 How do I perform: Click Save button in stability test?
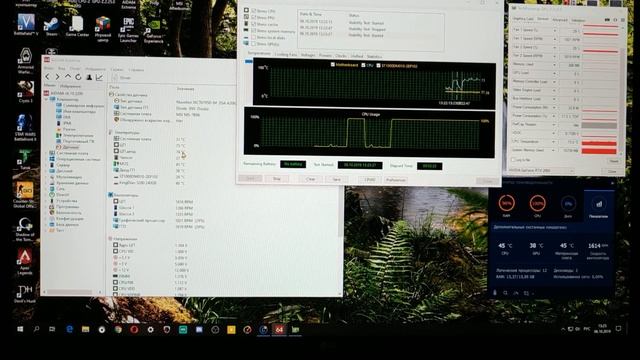[336, 179]
